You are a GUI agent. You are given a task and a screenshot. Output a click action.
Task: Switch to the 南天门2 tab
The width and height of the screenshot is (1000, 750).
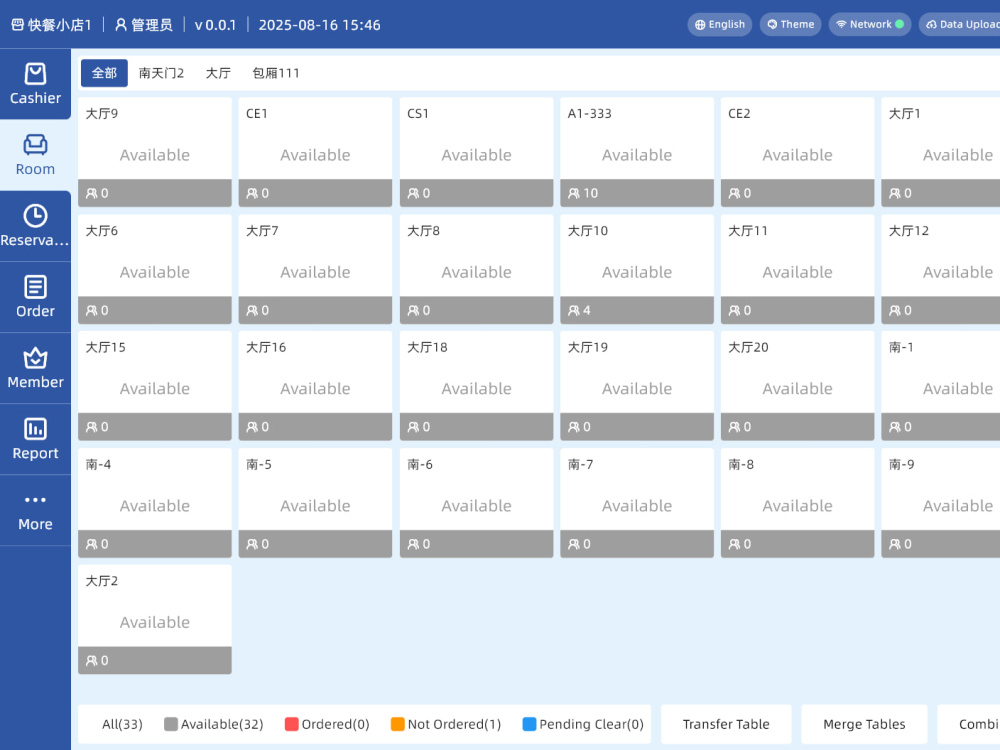pos(161,73)
